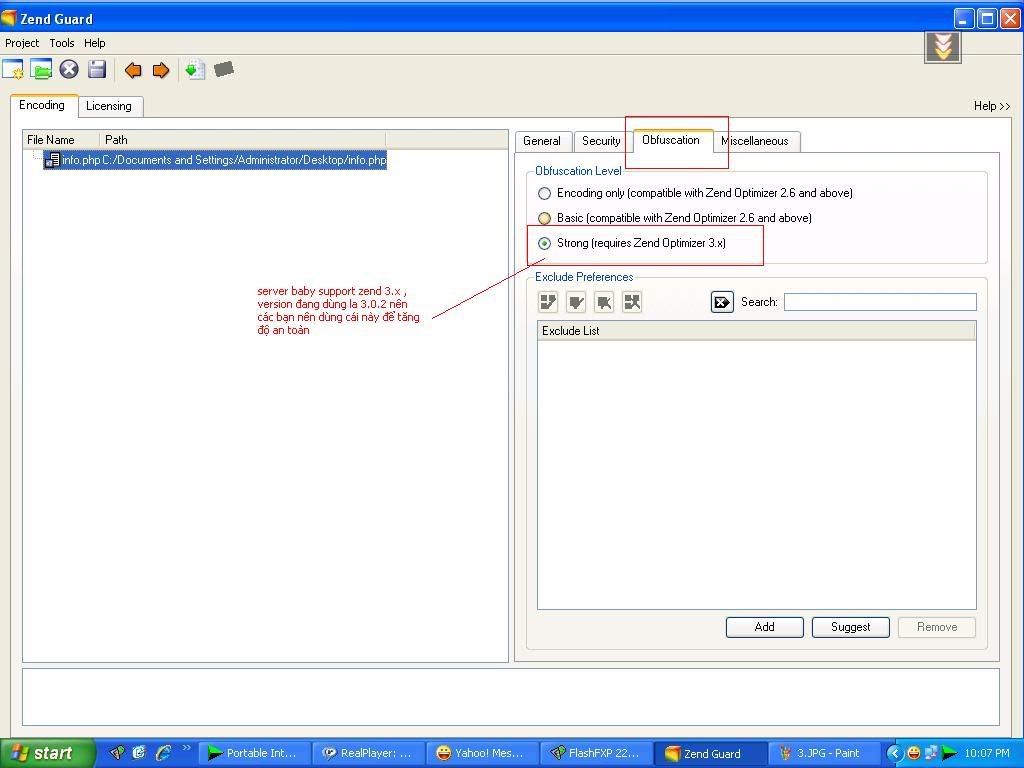Image resolution: width=1024 pixels, height=768 pixels.
Task: Click the orange back arrow icon
Action: [133, 70]
